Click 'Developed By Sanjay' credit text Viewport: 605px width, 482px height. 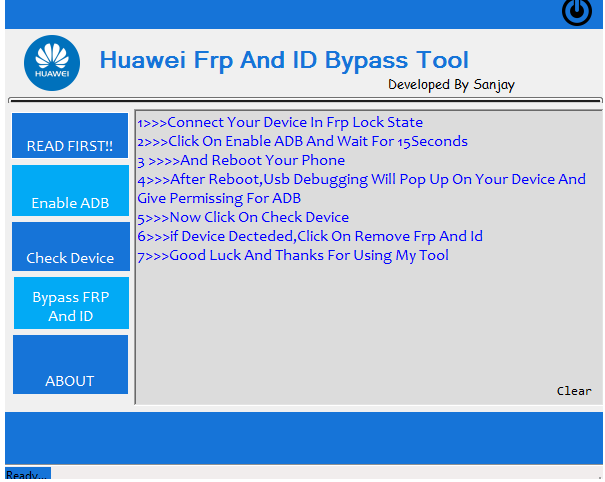pos(451,85)
